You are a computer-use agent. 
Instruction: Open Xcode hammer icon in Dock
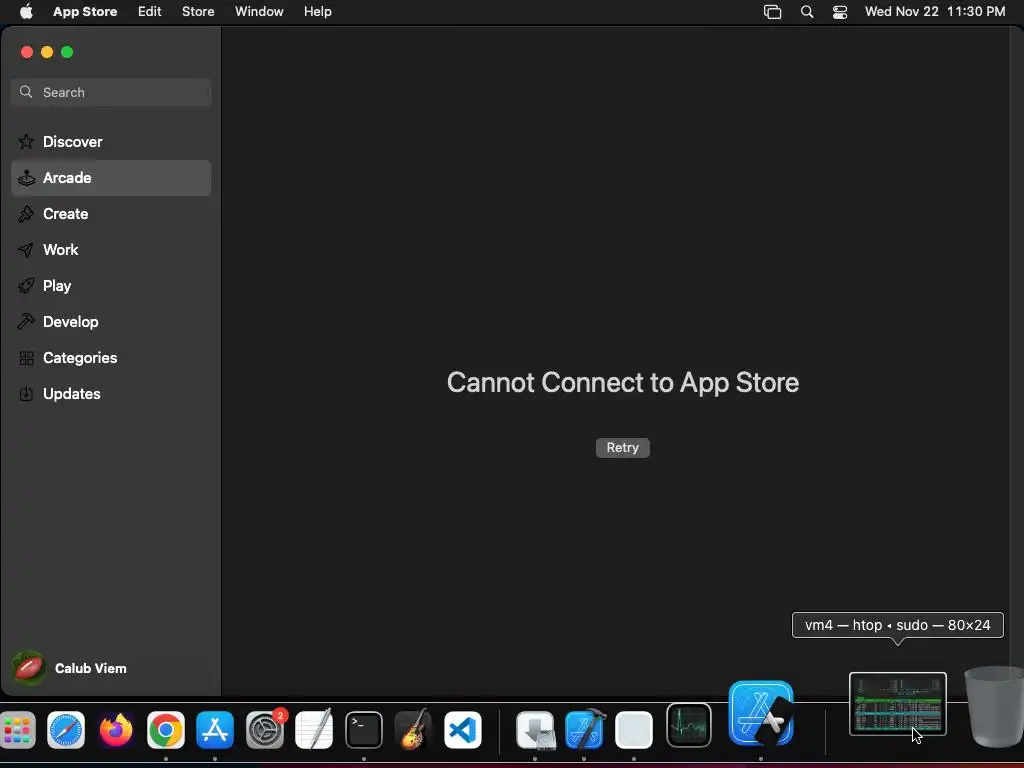(584, 729)
